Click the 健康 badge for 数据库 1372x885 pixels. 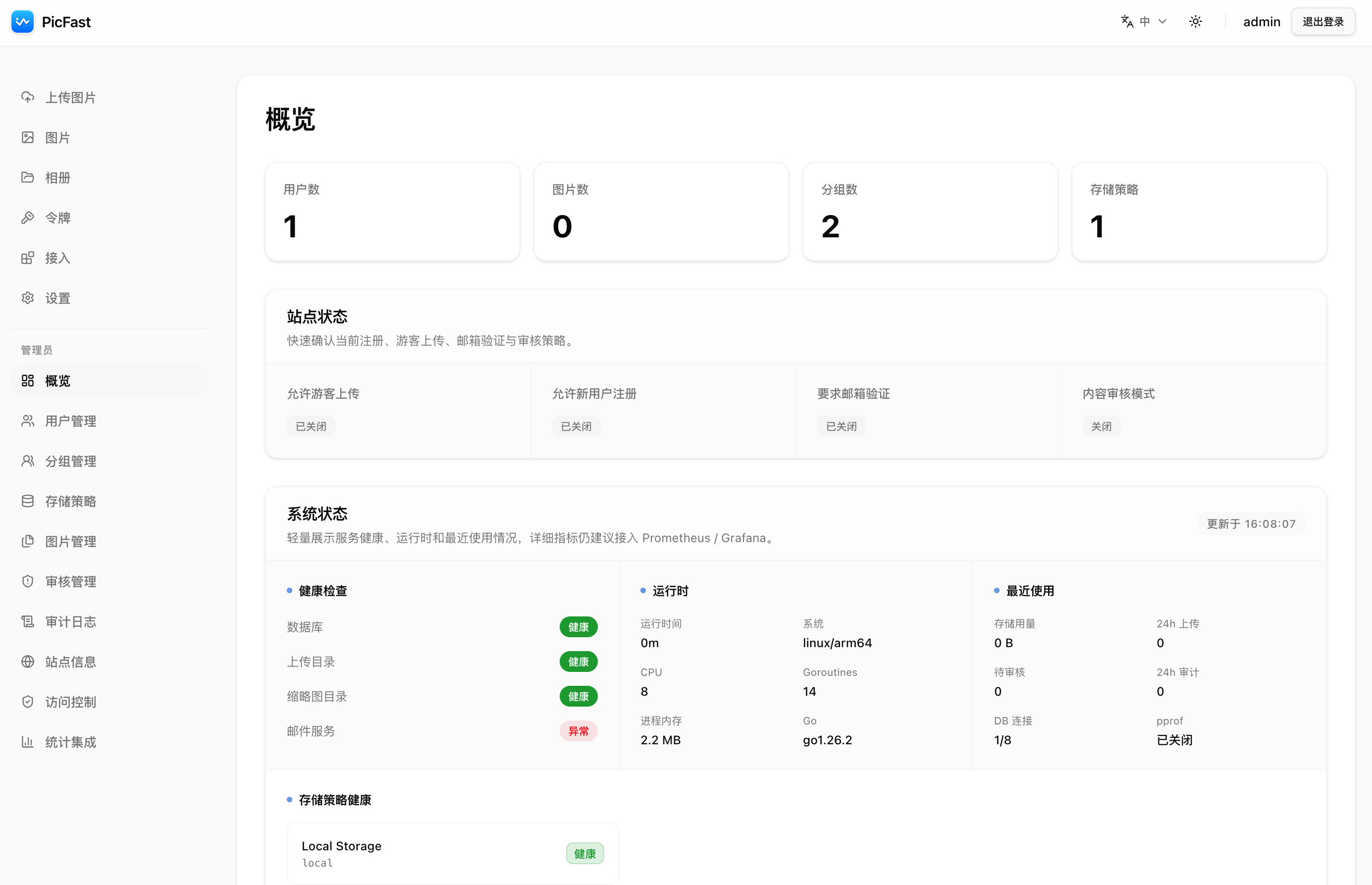[579, 627]
